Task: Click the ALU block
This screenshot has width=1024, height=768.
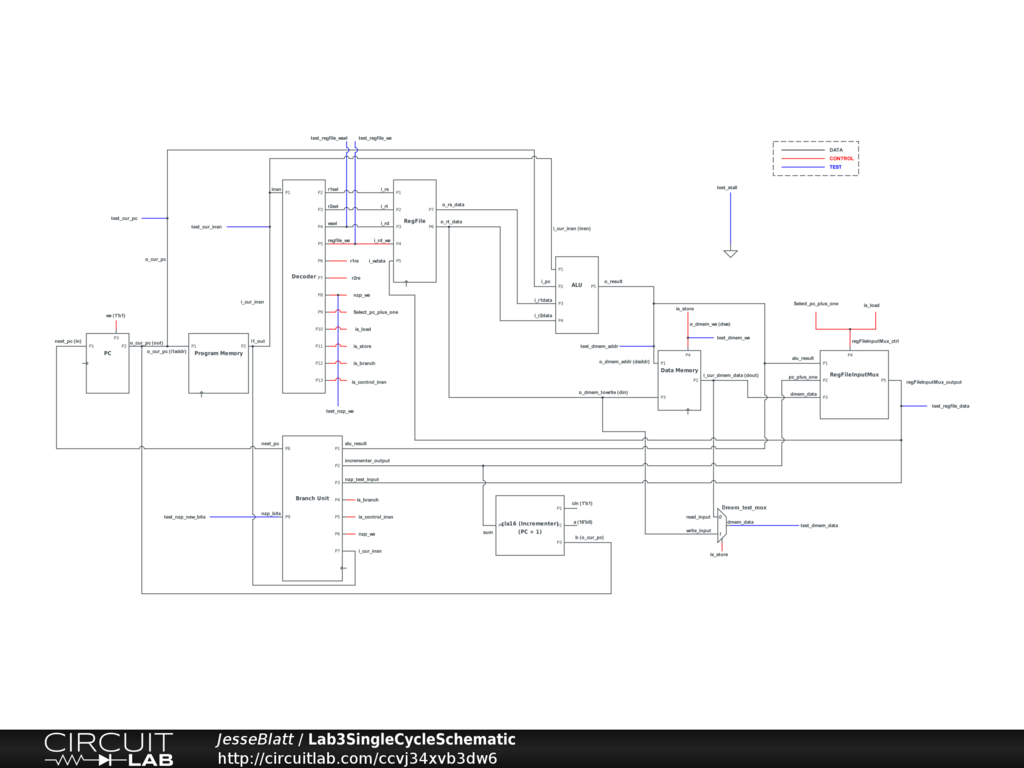Action: click(576, 294)
